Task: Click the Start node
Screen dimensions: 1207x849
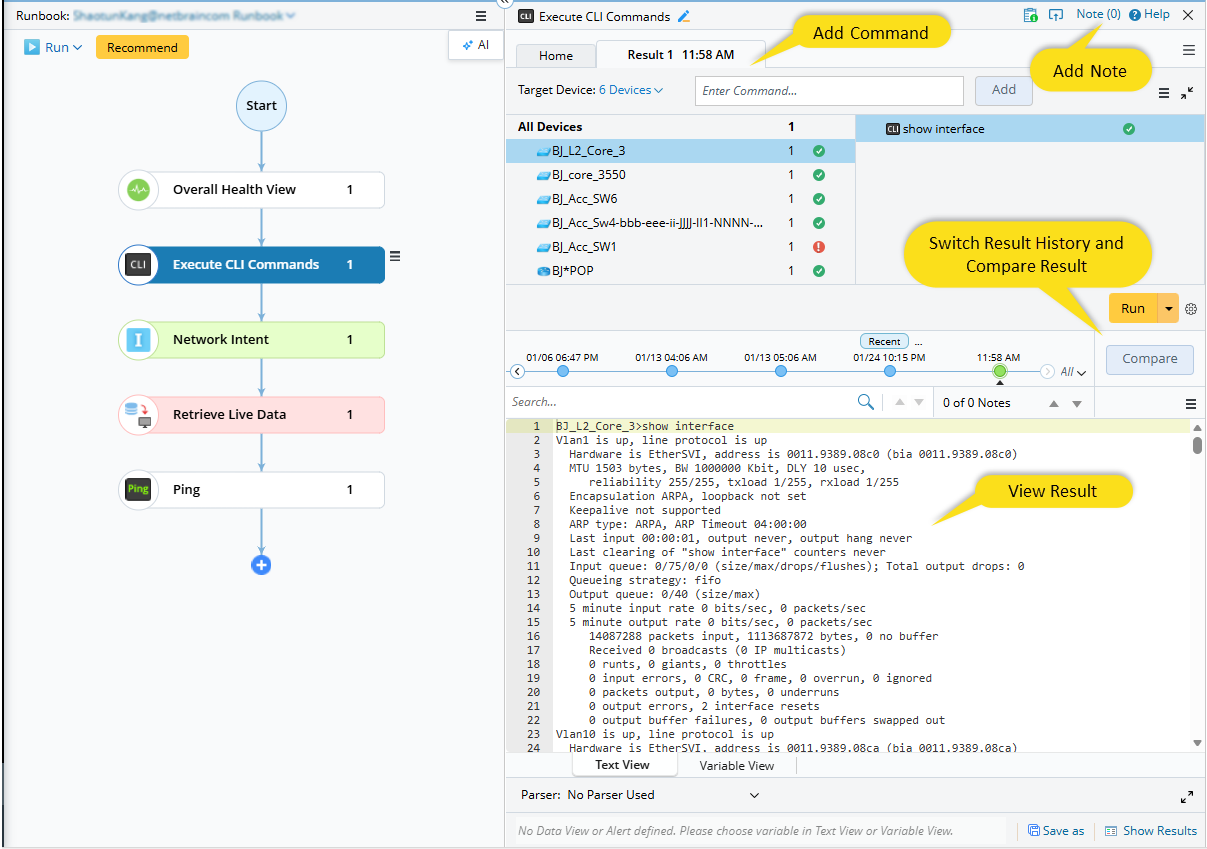Action: pyautogui.click(x=261, y=106)
